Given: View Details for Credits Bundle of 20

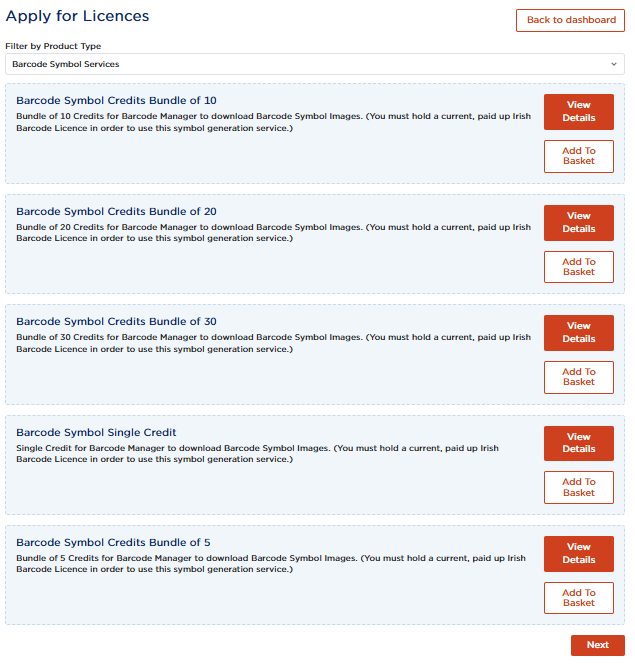Looking at the screenshot, I should point(578,223).
